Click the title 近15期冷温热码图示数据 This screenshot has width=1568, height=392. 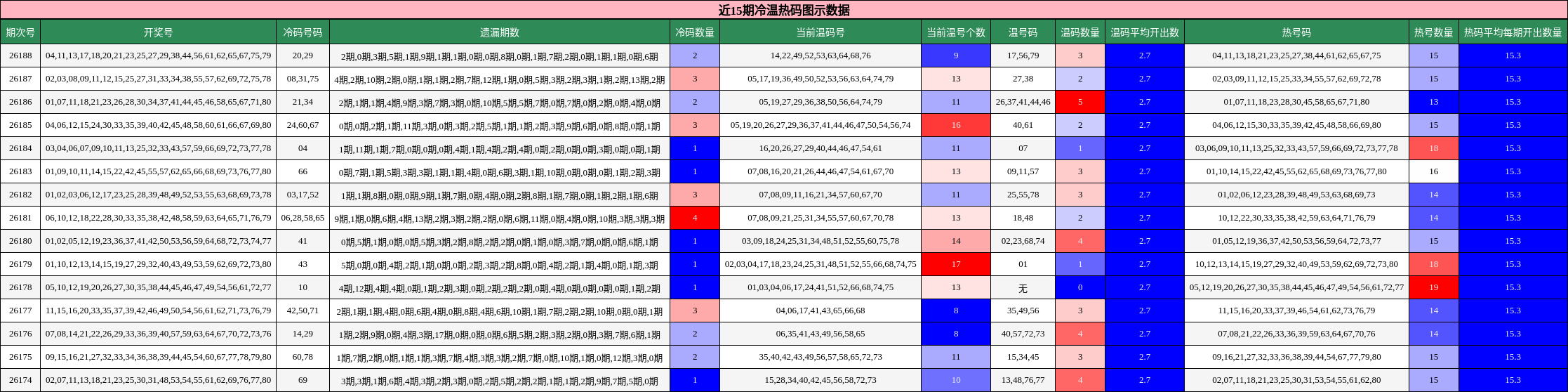coord(784,10)
